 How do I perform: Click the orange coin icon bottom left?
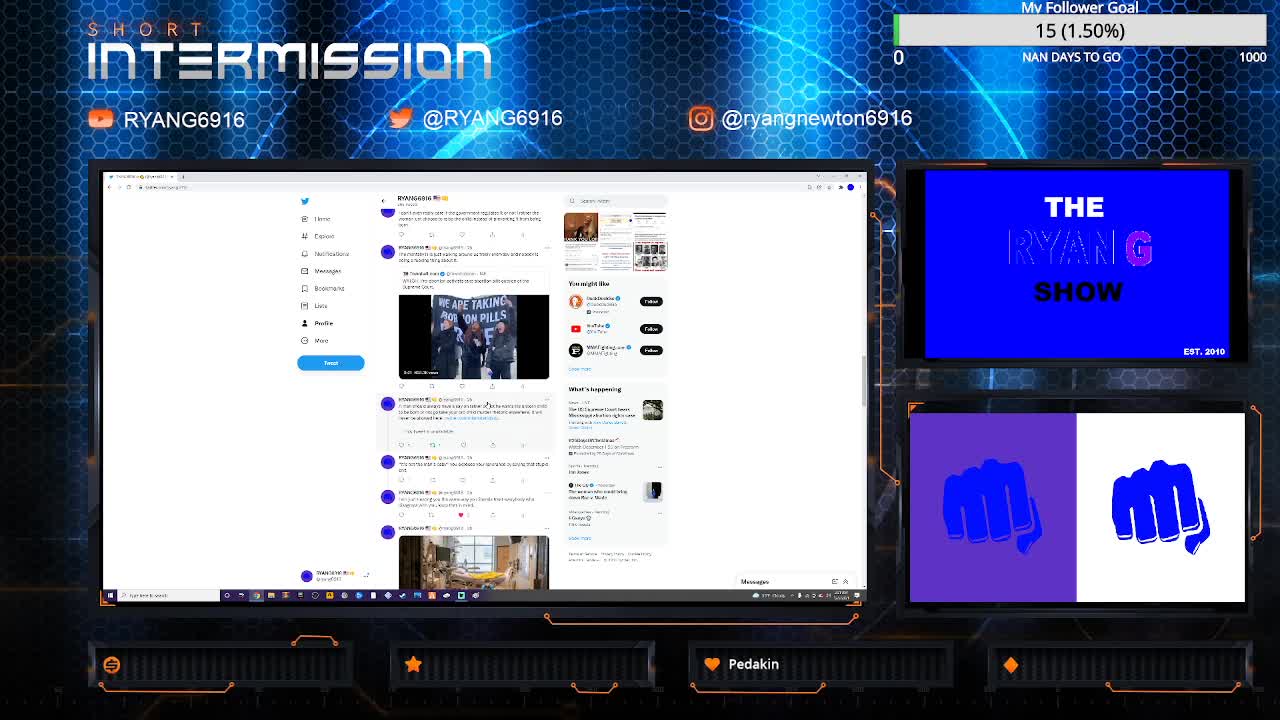[x=112, y=665]
